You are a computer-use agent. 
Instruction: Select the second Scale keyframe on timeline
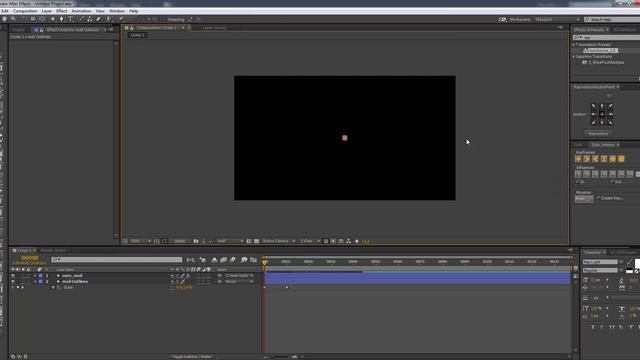(x=287, y=287)
